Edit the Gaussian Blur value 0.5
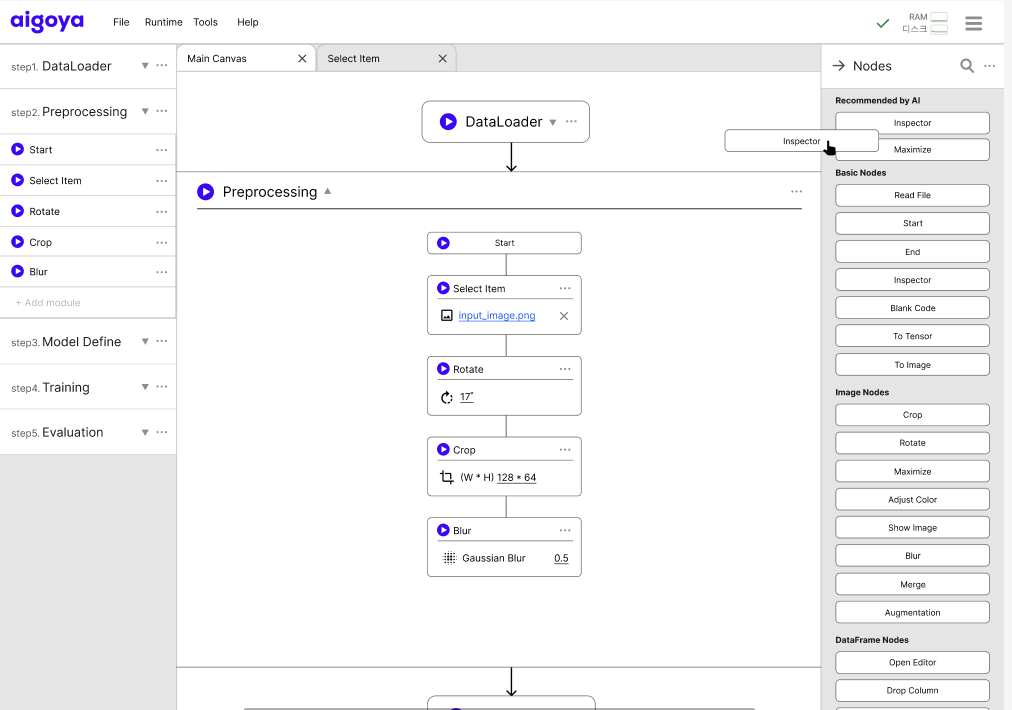 (562, 558)
